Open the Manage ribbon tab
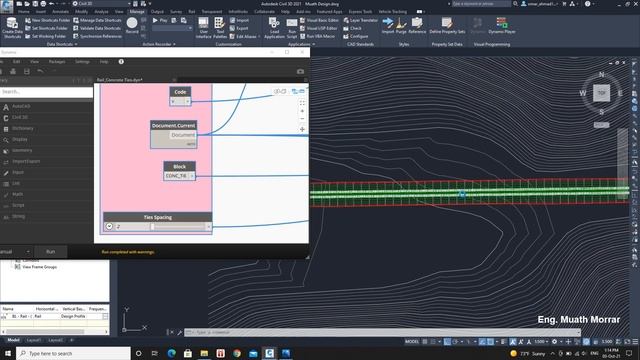Viewport: 640px width, 360px height. pyautogui.click(x=137, y=11)
